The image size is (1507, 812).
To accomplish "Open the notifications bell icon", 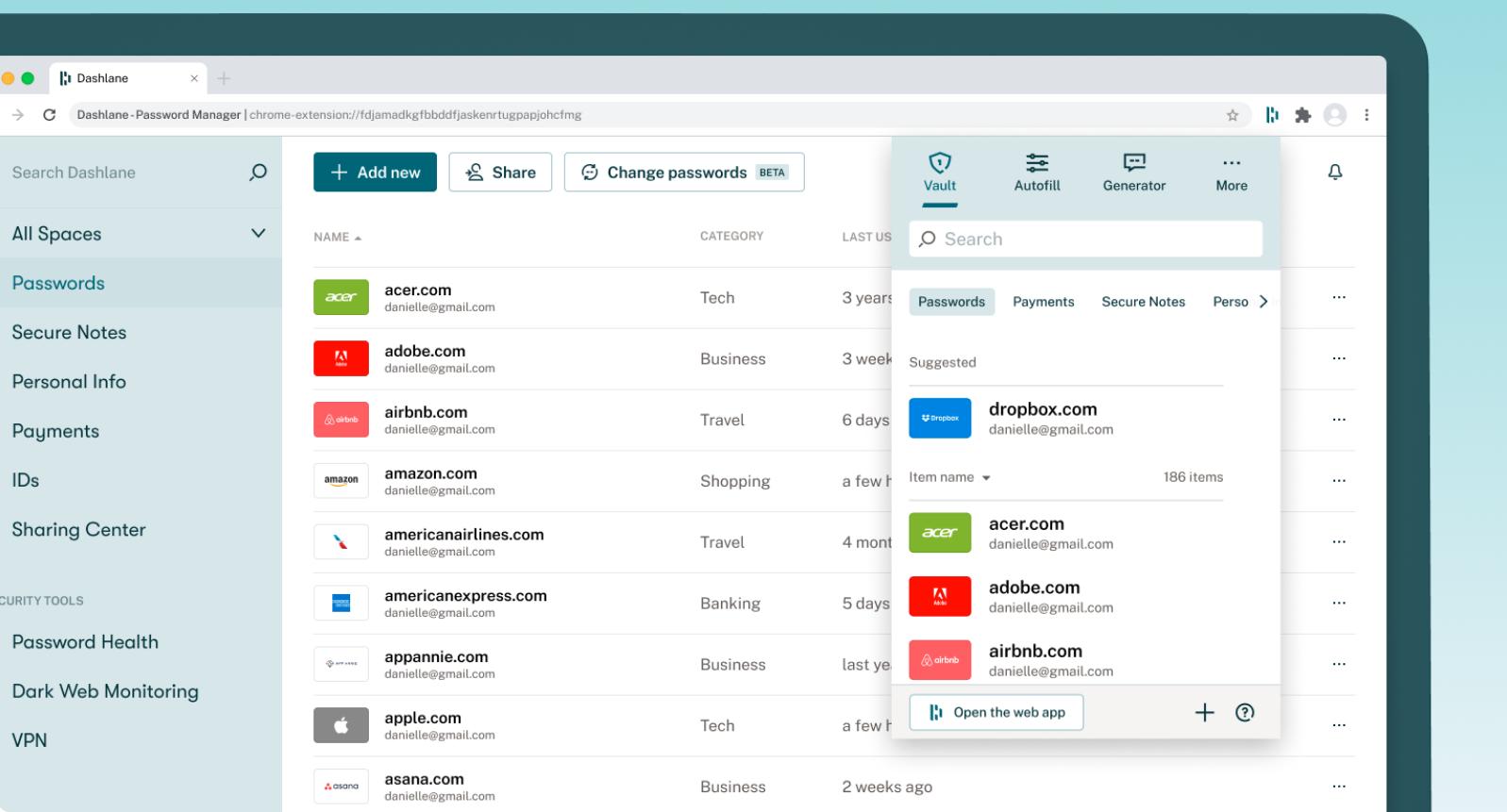I will (x=1335, y=172).
